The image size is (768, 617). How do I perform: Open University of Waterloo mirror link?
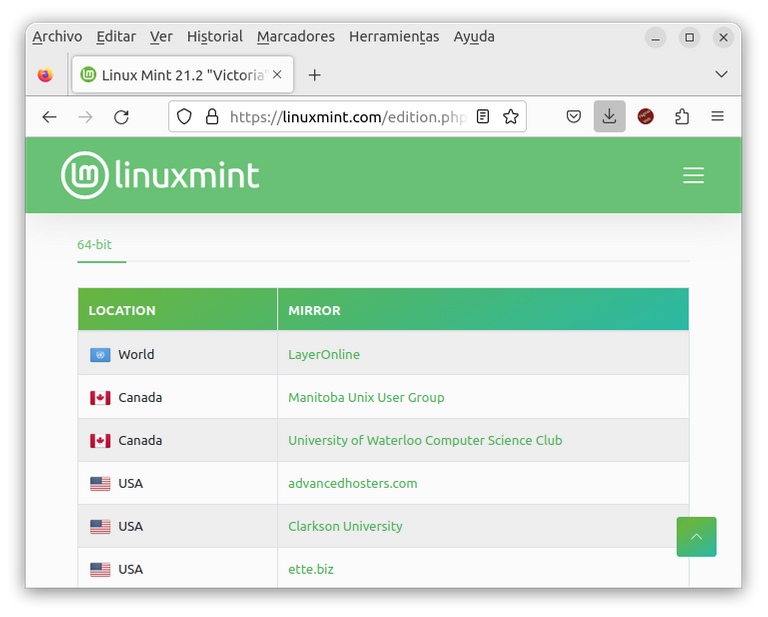point(425,441)
